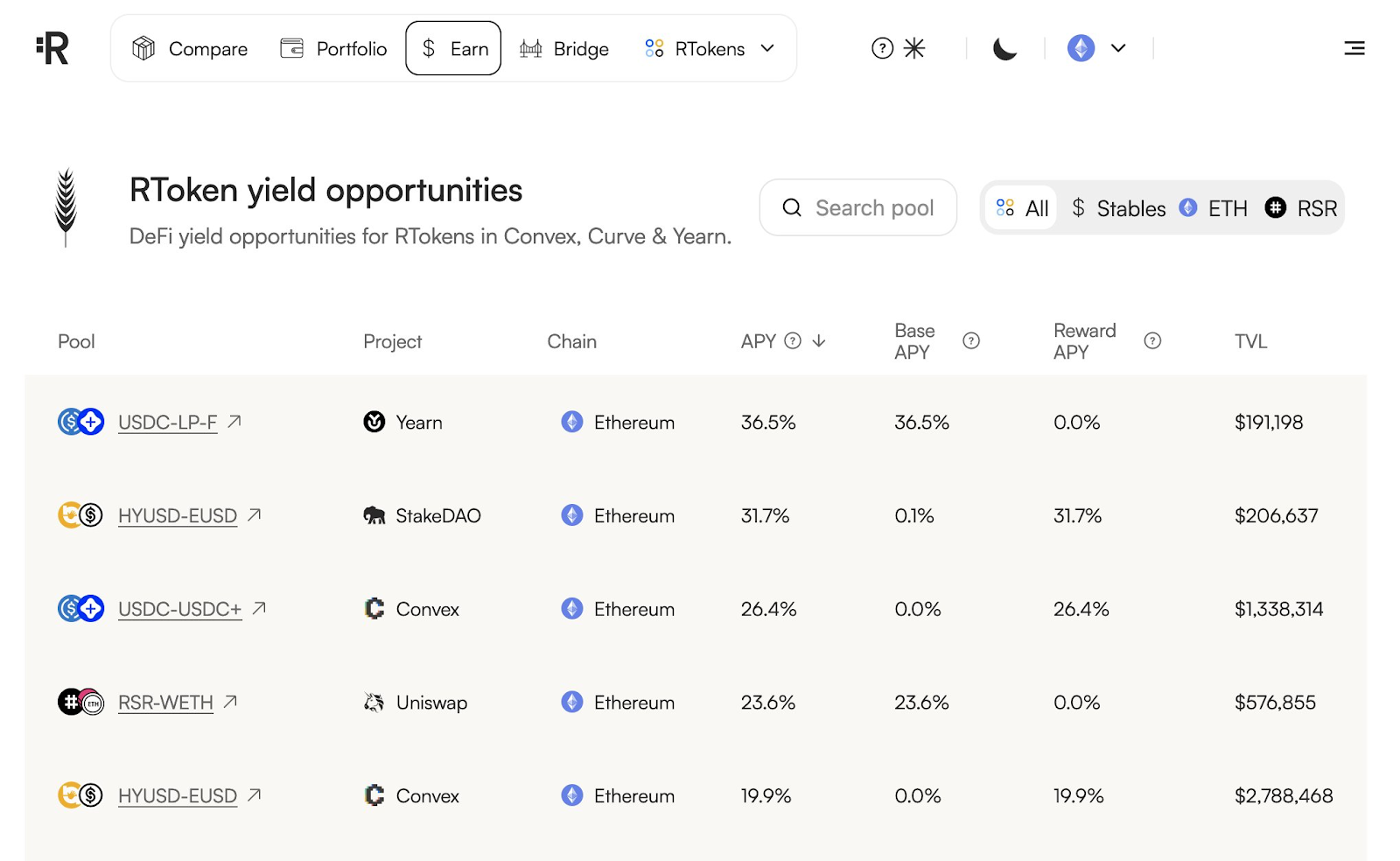Open the Portfolio tab

pyautogui.click(x=333, y=49)
